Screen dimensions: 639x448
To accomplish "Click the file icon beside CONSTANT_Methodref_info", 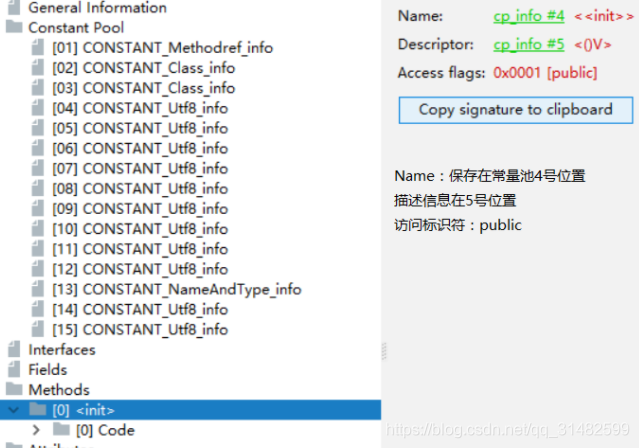I will tap(38, 47).
